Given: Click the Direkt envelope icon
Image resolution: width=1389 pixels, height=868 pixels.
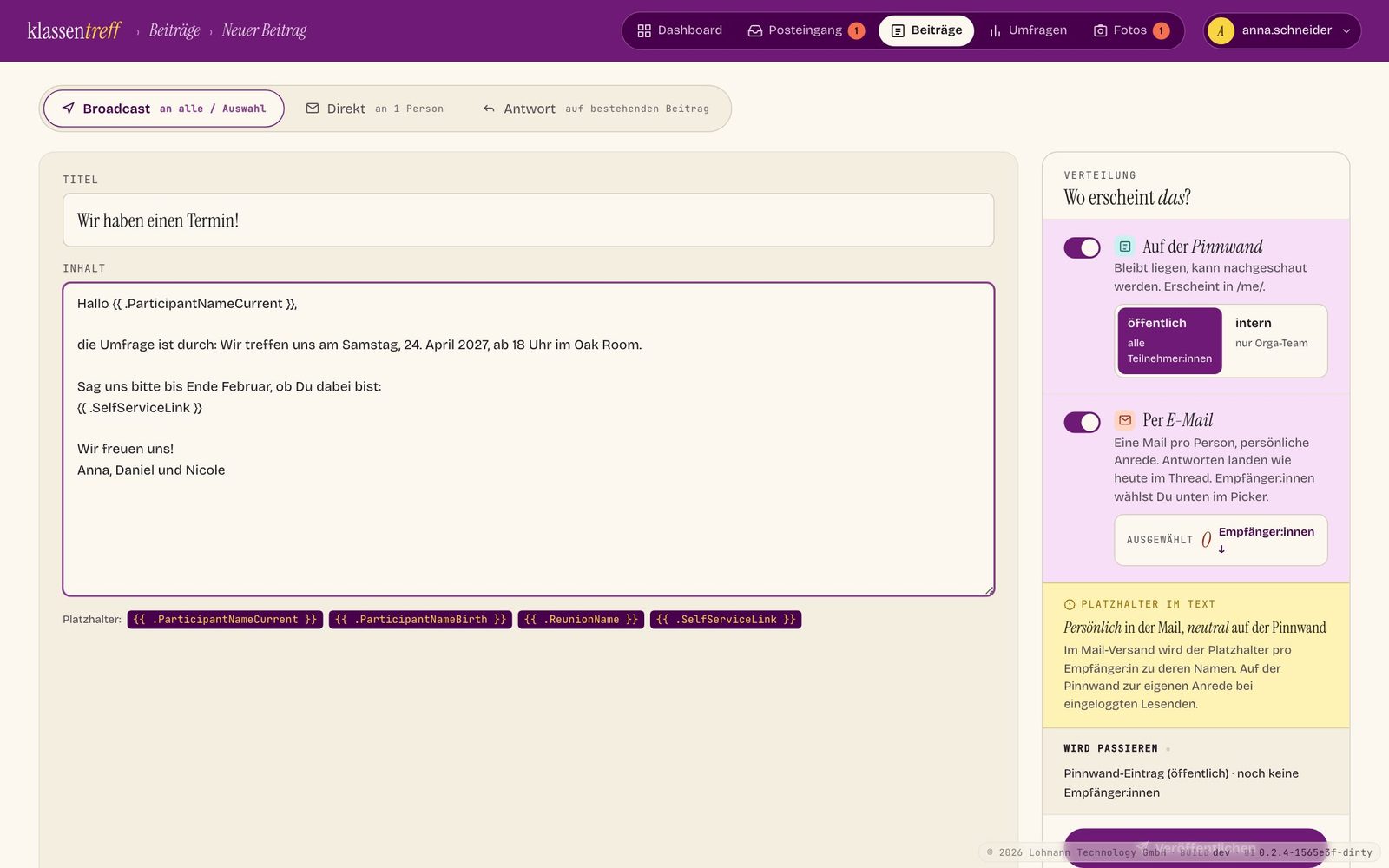Looking at the screenshot, I should pos(313,108).
